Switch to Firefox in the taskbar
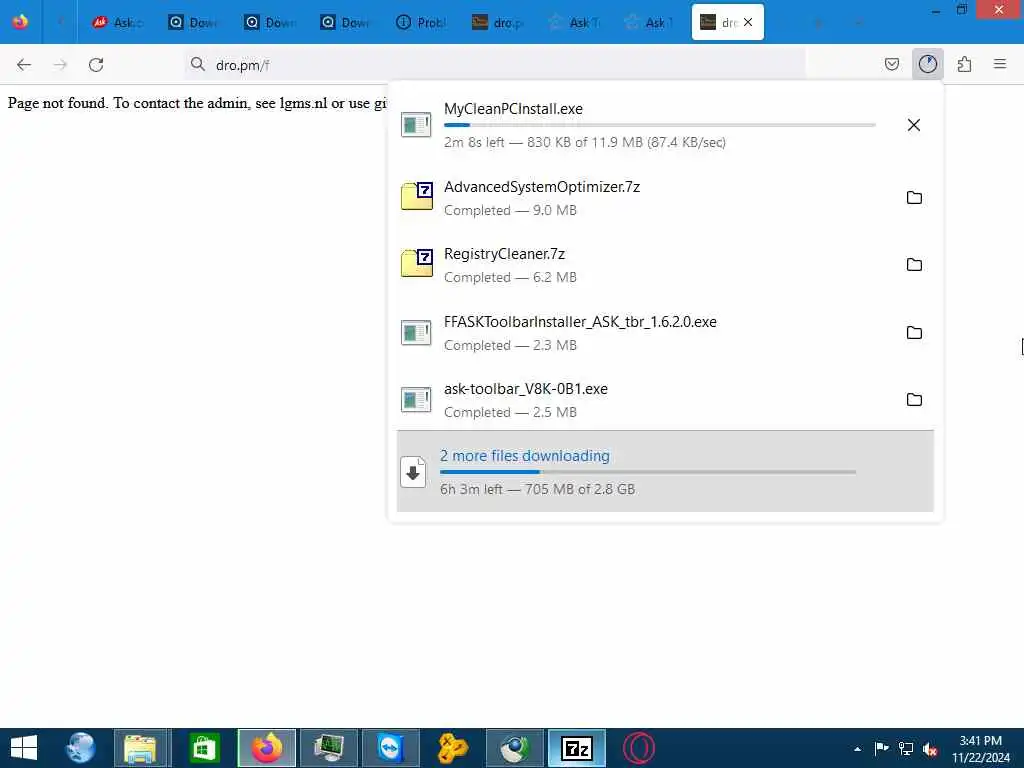 pos(266,748)
